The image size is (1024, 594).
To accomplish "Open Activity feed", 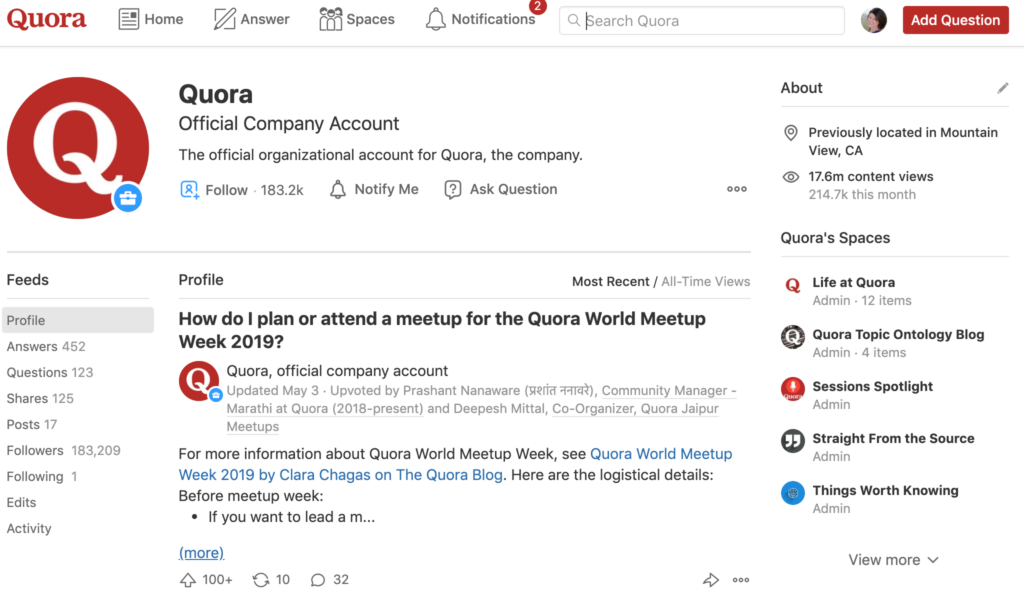I will coord(29,529).
